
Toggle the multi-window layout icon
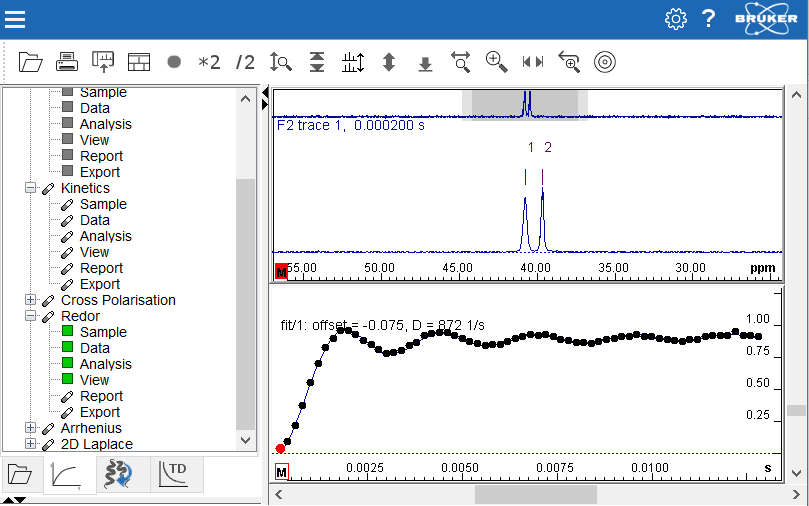pyautogui.click(x=139, y=62)
